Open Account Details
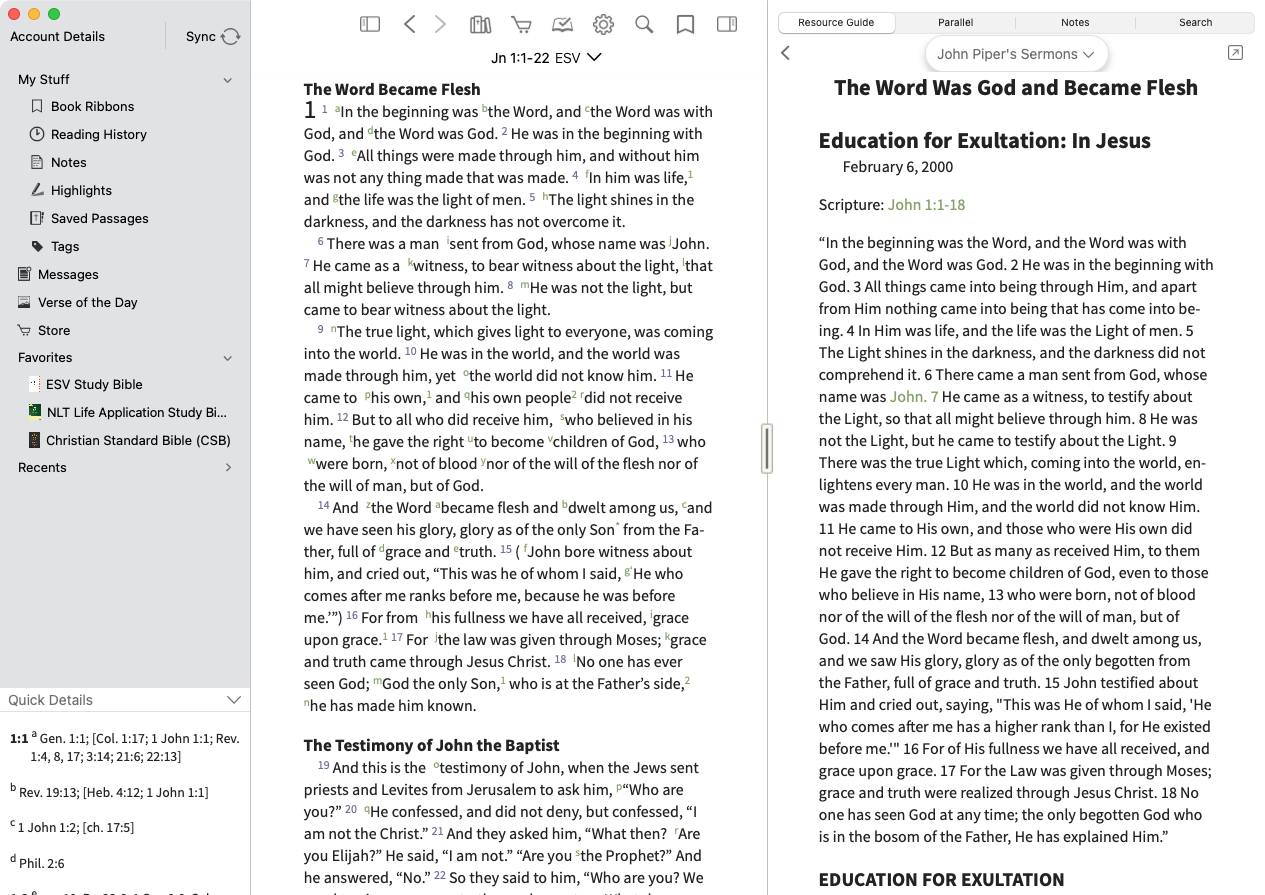This screenshot has height=895, width=1265. (x=57, y=36)
